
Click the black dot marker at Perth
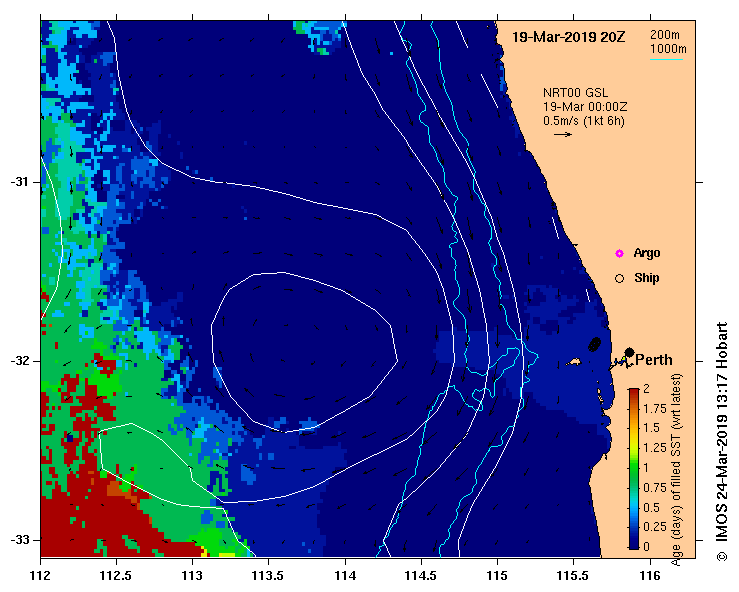[629, 352]
